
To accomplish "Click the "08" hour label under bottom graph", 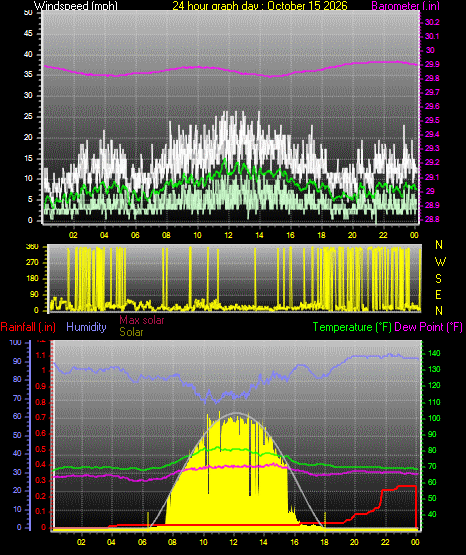I will [x=172, y=542].
